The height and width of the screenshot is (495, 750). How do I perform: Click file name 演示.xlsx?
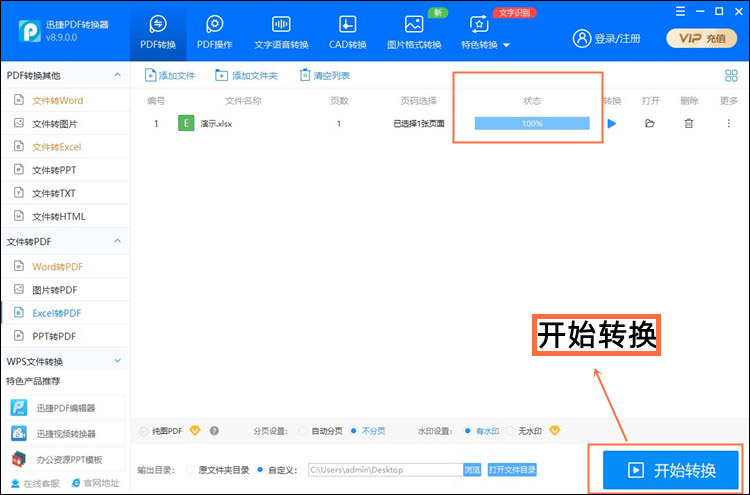tap(216, 124)
